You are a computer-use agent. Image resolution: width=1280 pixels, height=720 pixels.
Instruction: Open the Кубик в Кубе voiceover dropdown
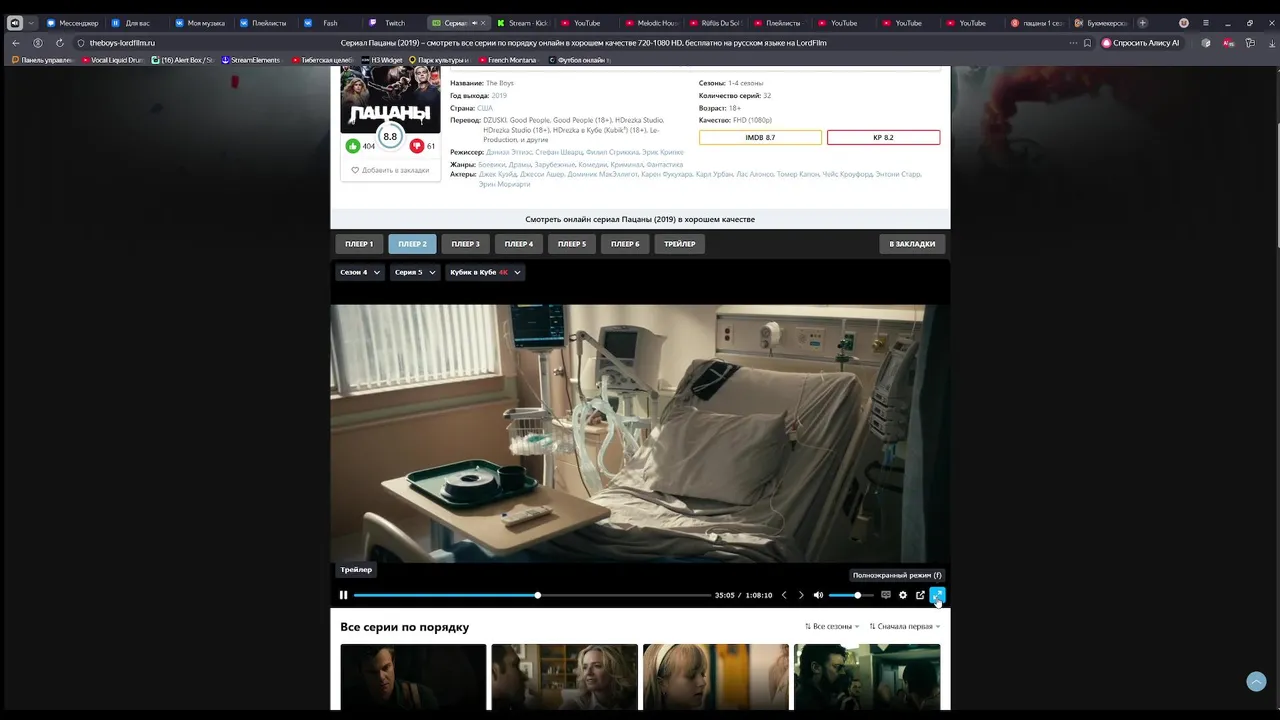[x=485, y=272]
